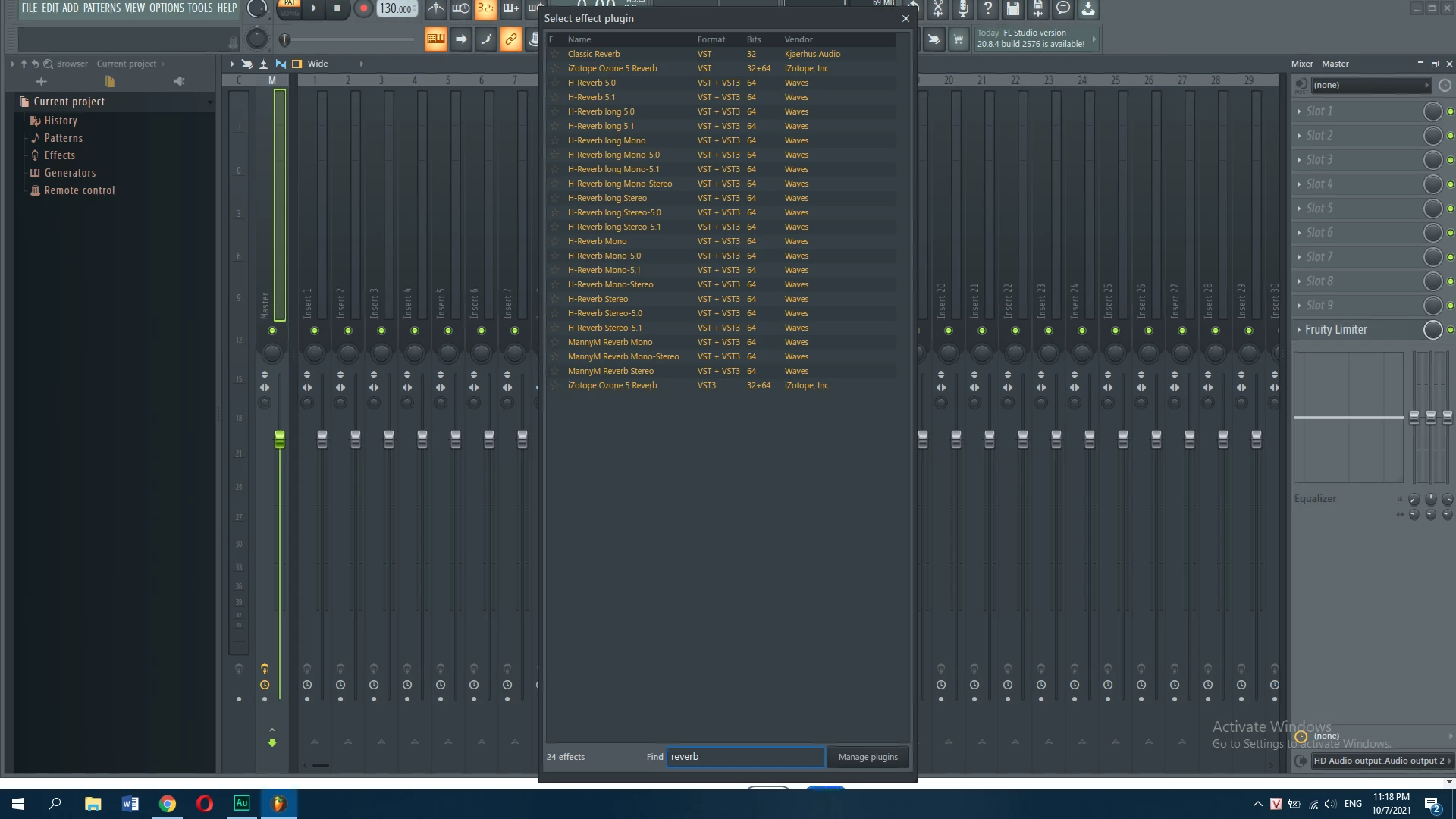1456x819 pixels.
Task: Mute Insert 1 via its green light
Action: tap(315, 331)
